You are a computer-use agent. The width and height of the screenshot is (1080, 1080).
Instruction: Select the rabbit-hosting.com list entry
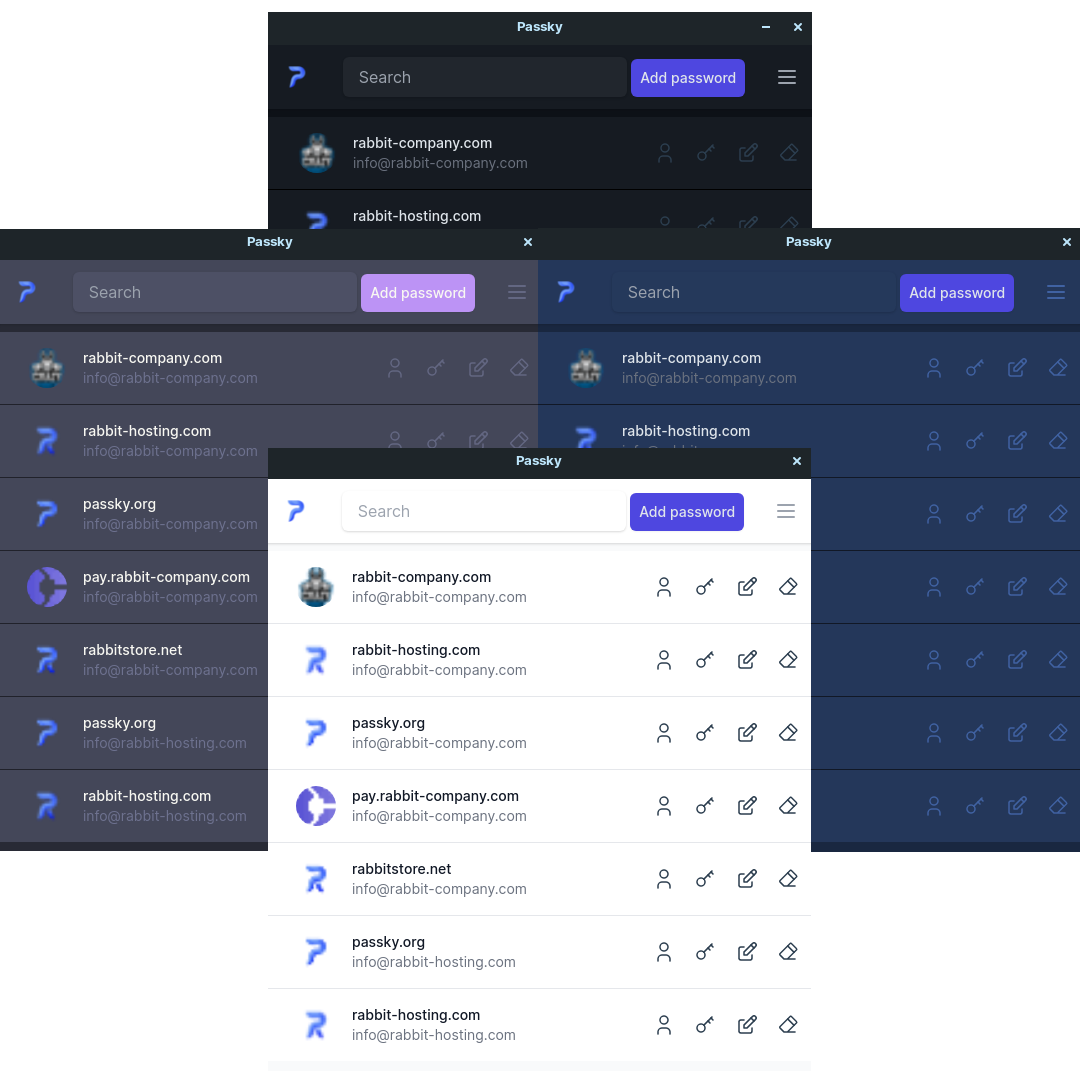(416, 660)
